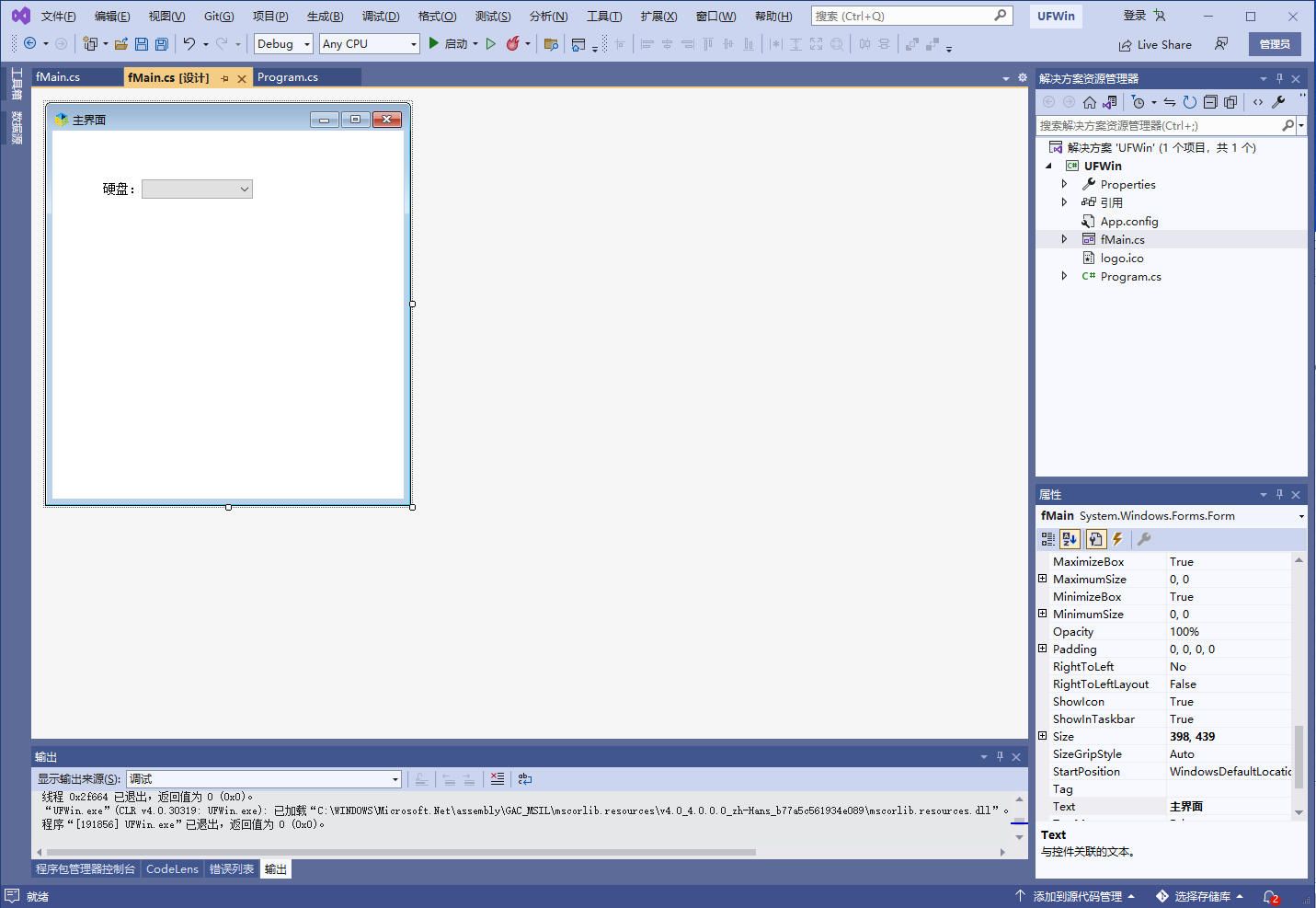The width and height of the screenshot is (1316, 908).
Task: Open the CodeLens output tab
Action: pos(172,868)
